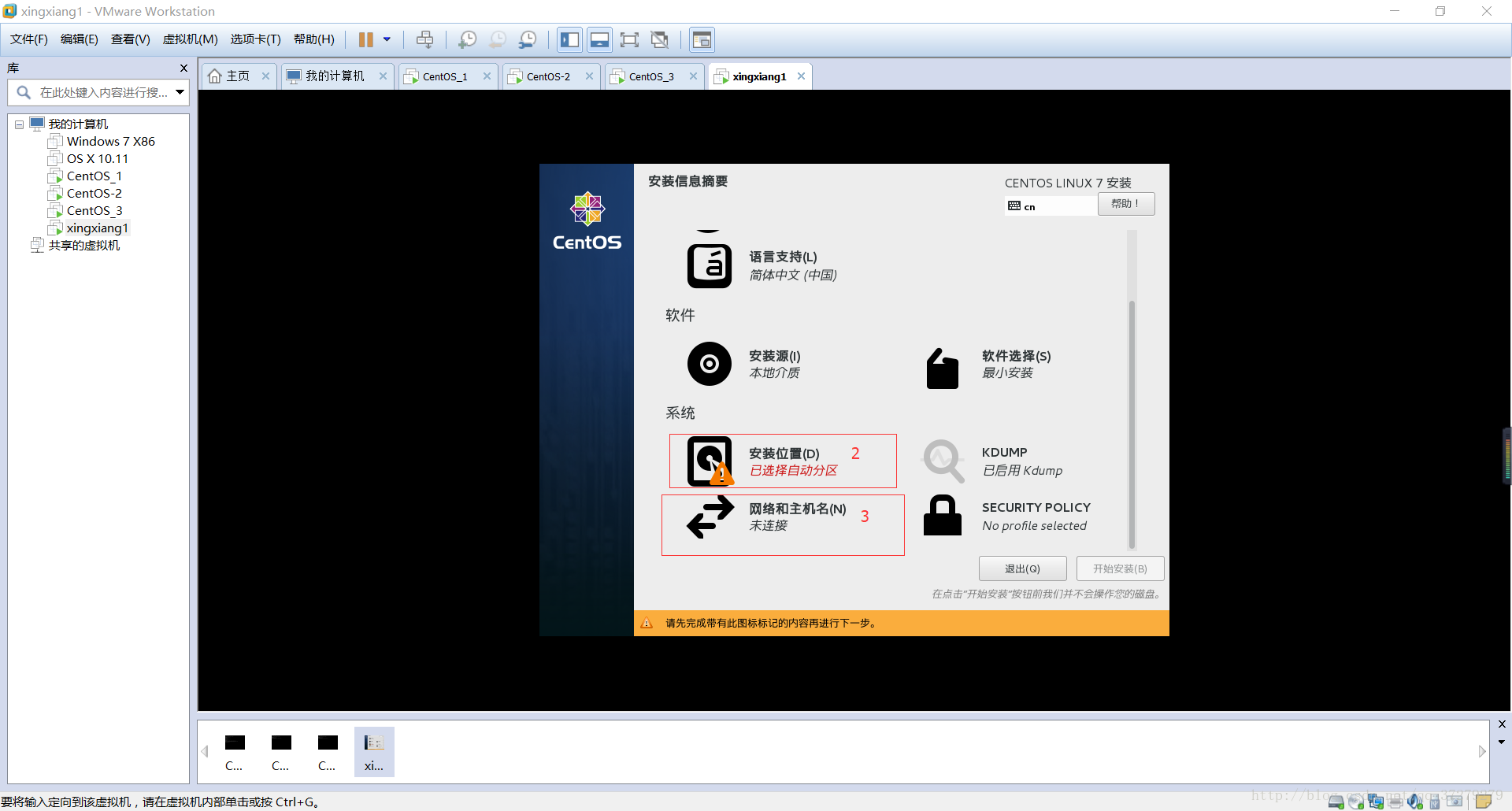
Task: Open the library search dropdown arrow
Action: tap(180, 92)
